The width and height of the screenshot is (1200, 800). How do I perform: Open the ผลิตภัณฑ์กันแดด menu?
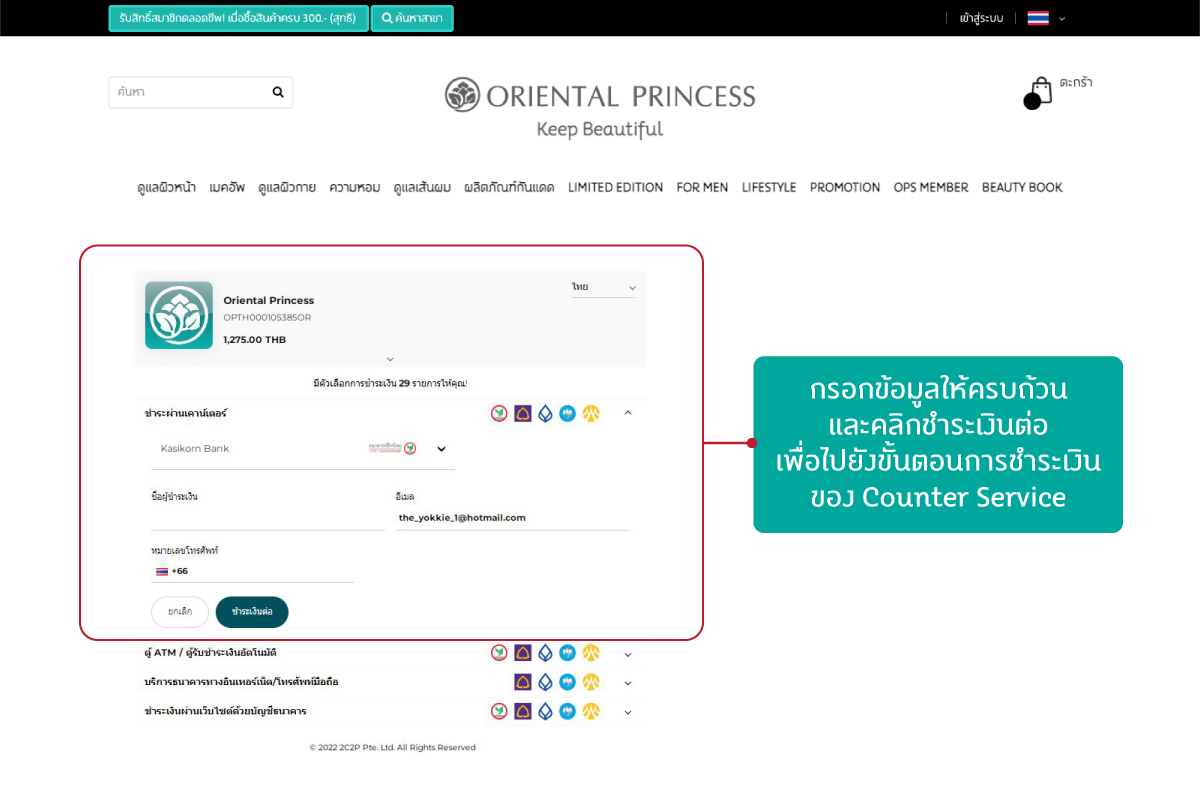[509, 187]
